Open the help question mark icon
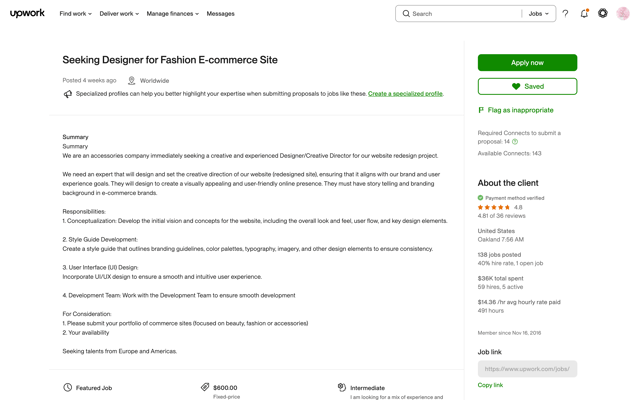Viewport: 640px width, 400px height. click(565, 13)
